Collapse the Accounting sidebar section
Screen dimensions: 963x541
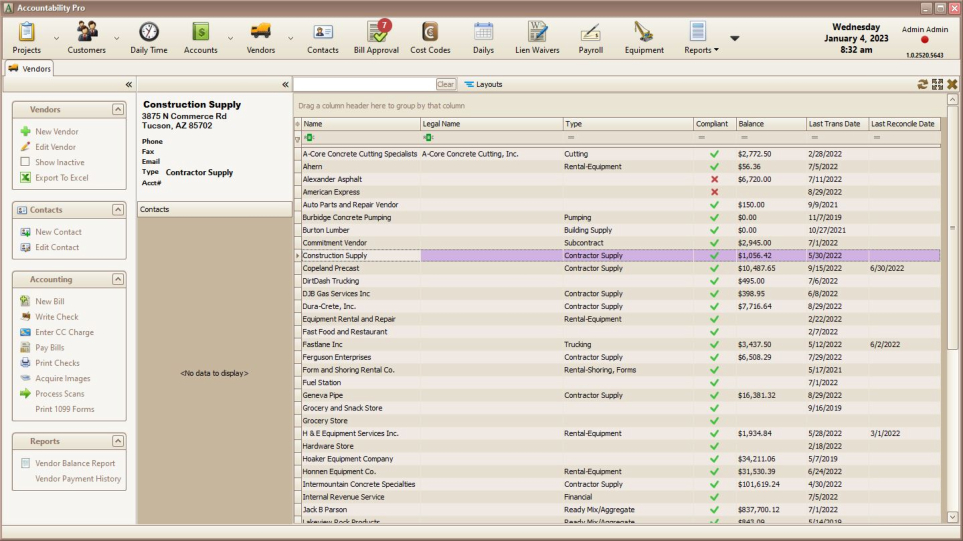pos(118,280)
